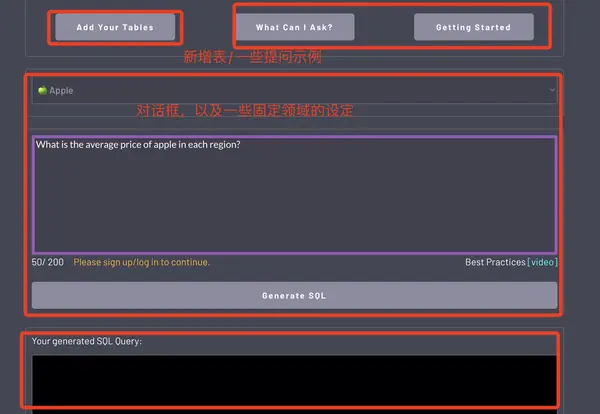This screenshot has width=600, height=414.
Task: Click the 50/ 200 character counter
Action: (x=47, y=262)
